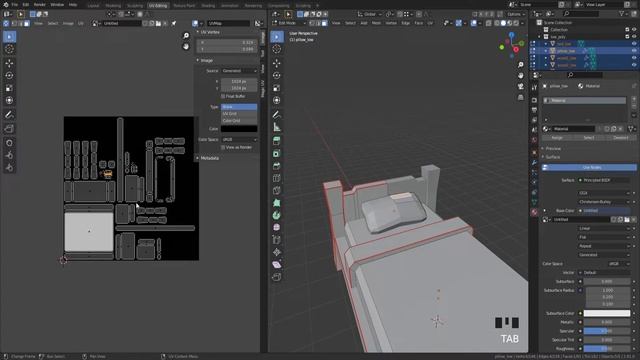Select the Measure tool in 3D viewport
The image size is (640, 360).
tap(277, 127)
